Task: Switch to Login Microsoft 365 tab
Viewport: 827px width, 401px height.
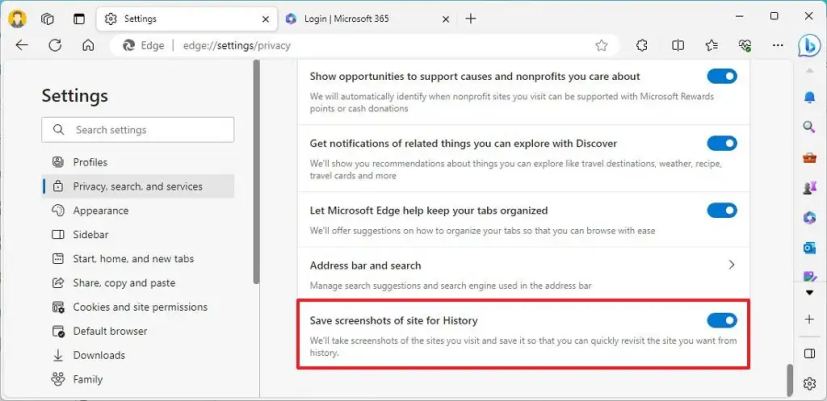Action: click(367, 19)
